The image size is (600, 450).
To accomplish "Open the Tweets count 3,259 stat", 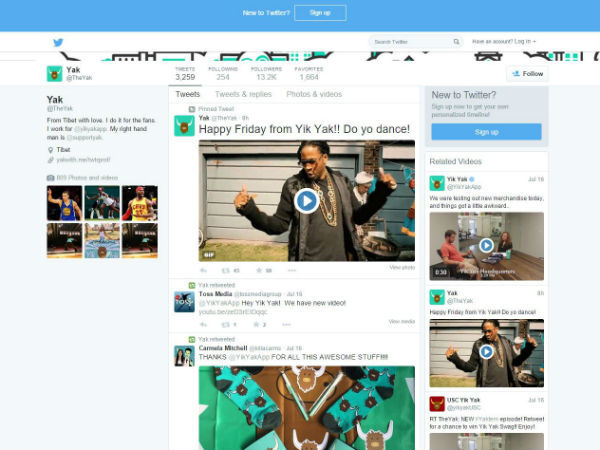I will point(185,73).
